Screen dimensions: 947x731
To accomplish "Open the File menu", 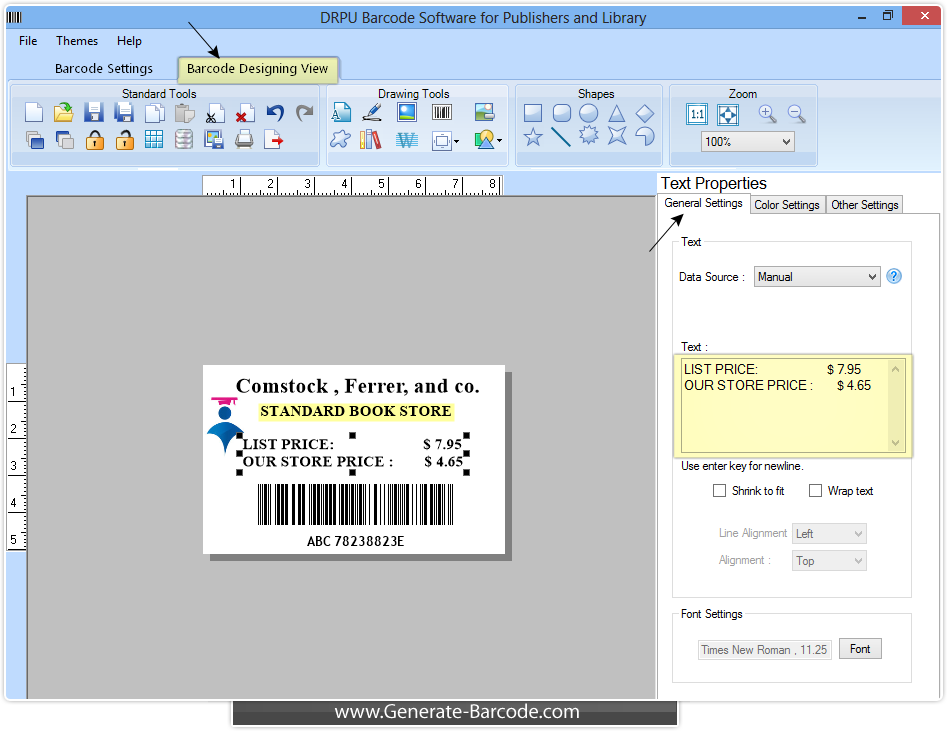I will click(28, 40).
